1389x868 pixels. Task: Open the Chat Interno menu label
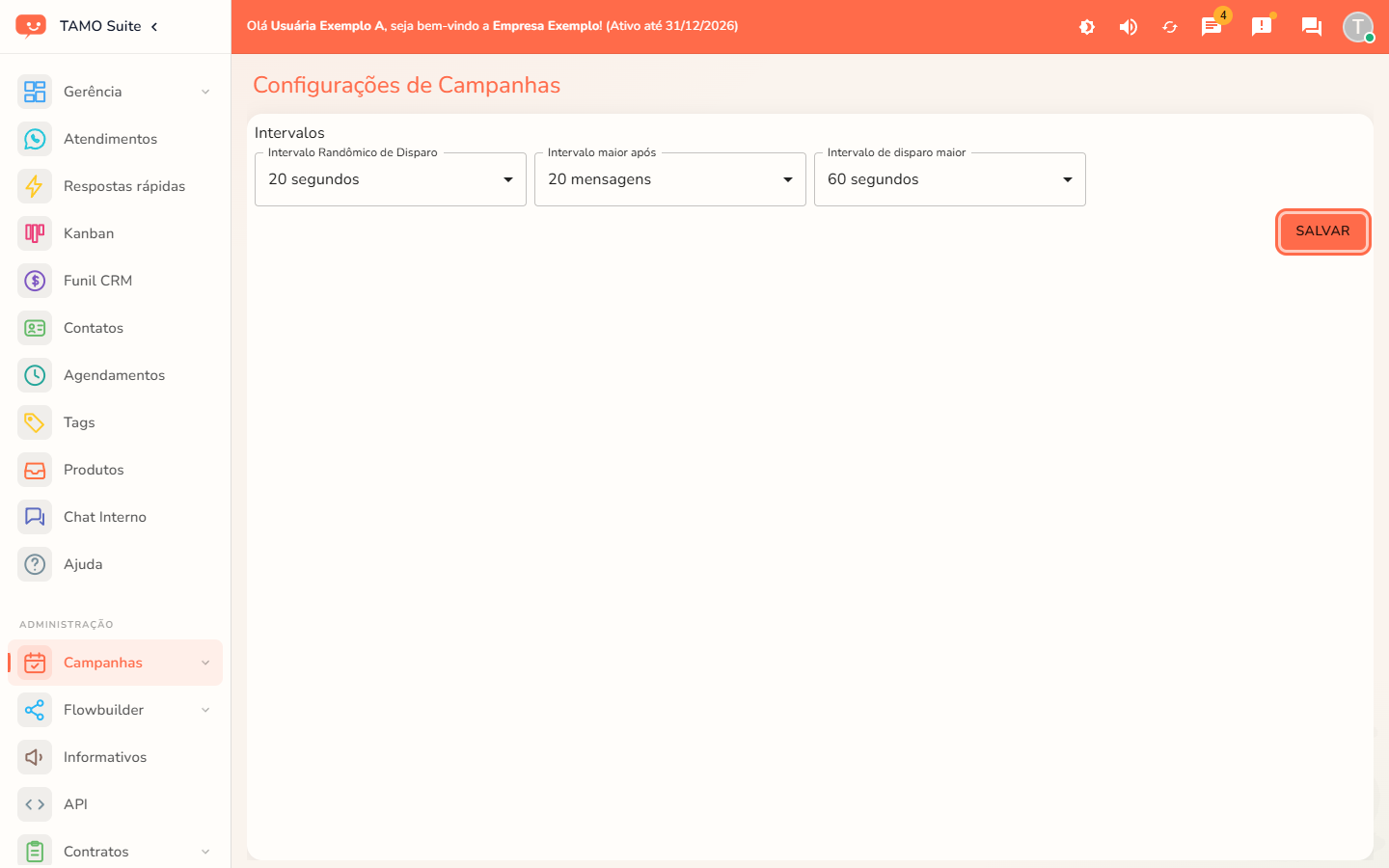105,517
